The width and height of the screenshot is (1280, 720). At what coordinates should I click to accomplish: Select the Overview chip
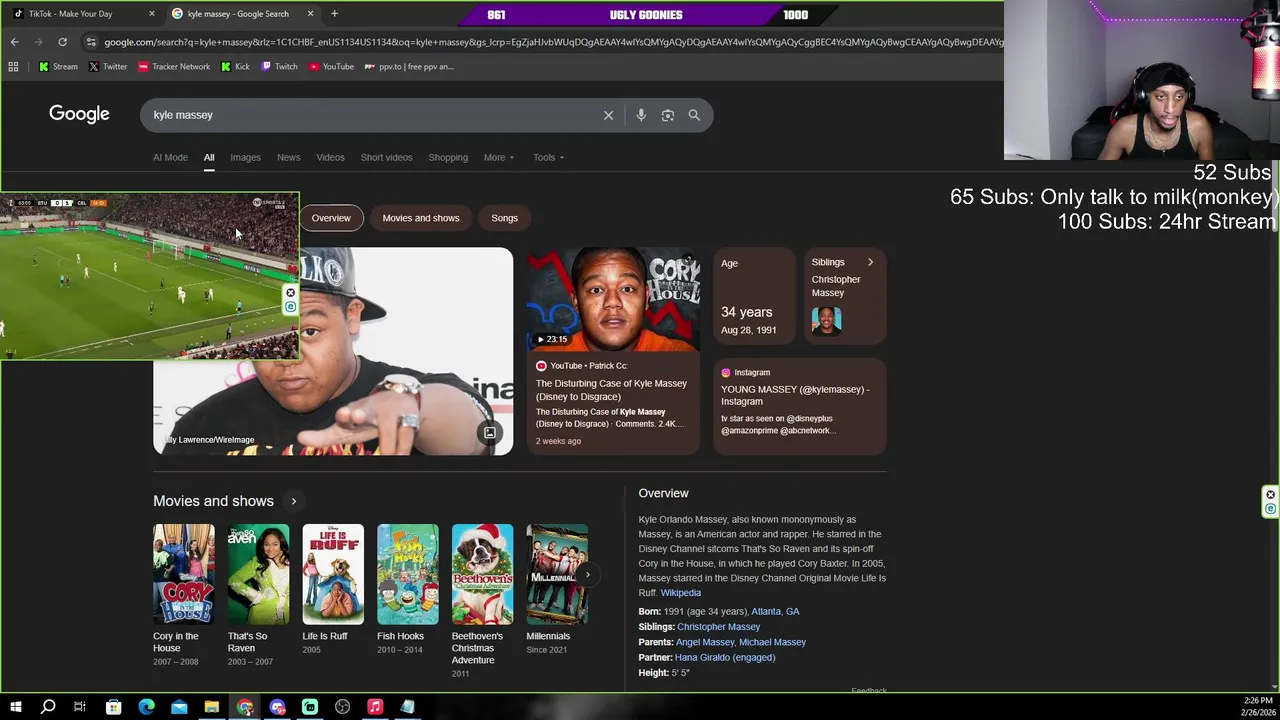click(x=331, y=218)
